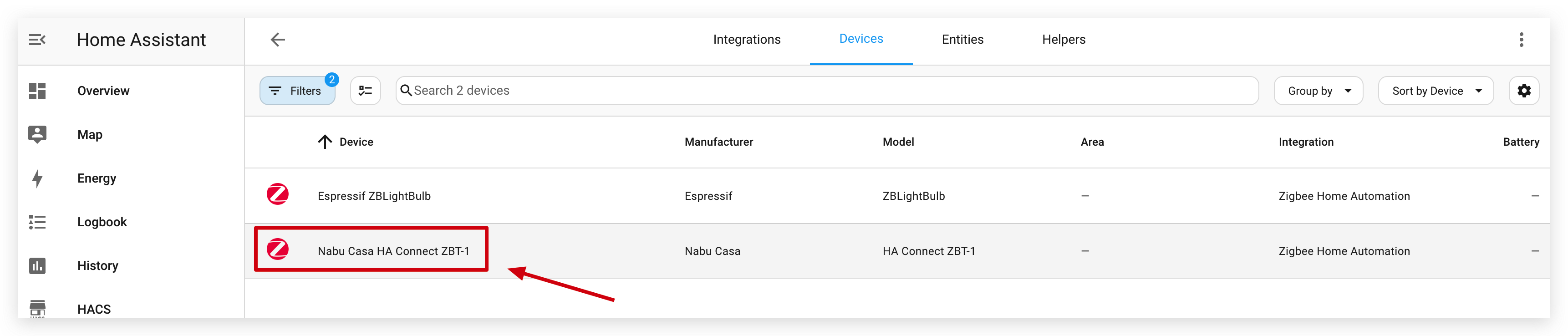
Task: Click the Nabu Casa manufacturer cell
Action: [x=712, y=251]
